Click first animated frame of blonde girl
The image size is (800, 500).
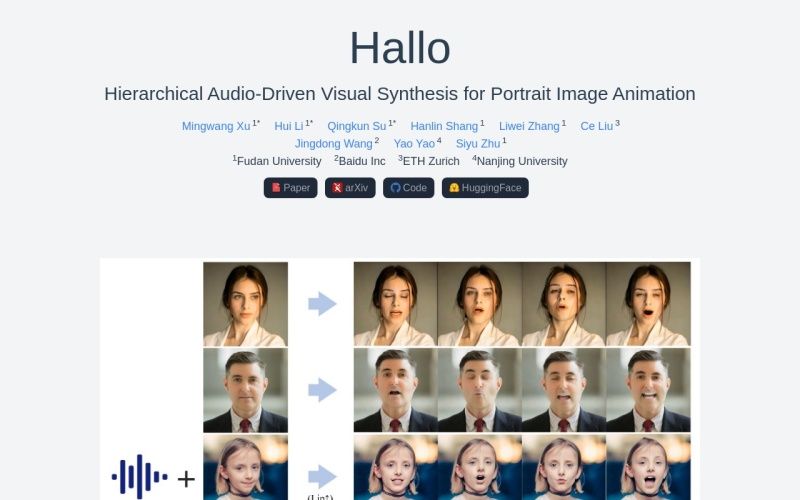[395, 467]
